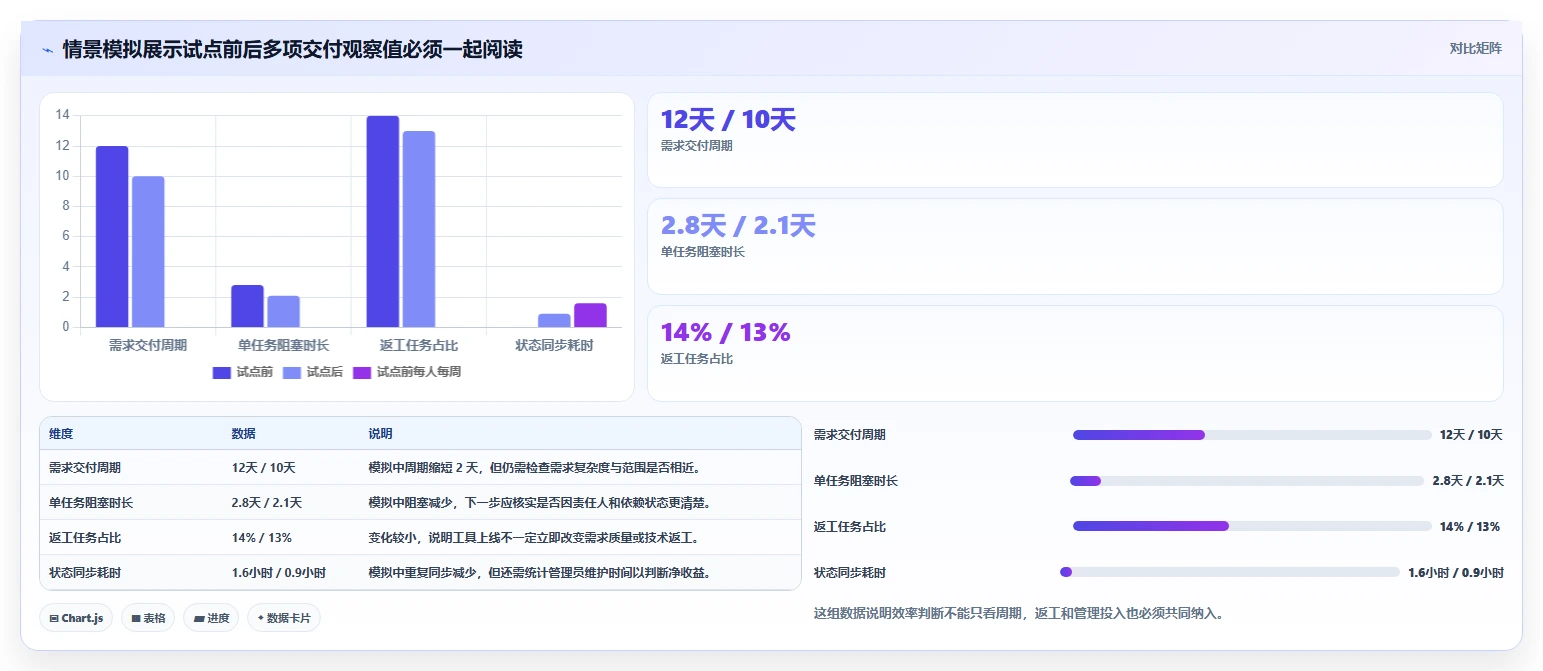1543x671 pixels.
Task: Click the 试点前 bar for 需求交付周期
Action: [112, 237]
